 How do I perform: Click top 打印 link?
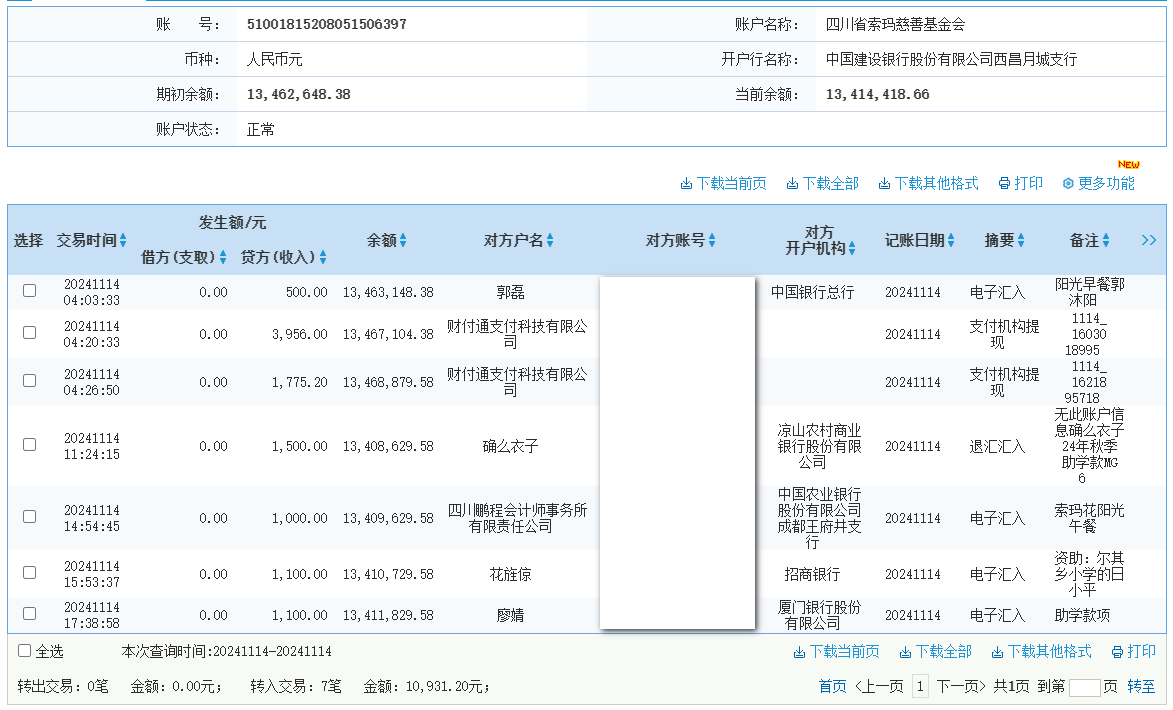[x=1020, y=183]
